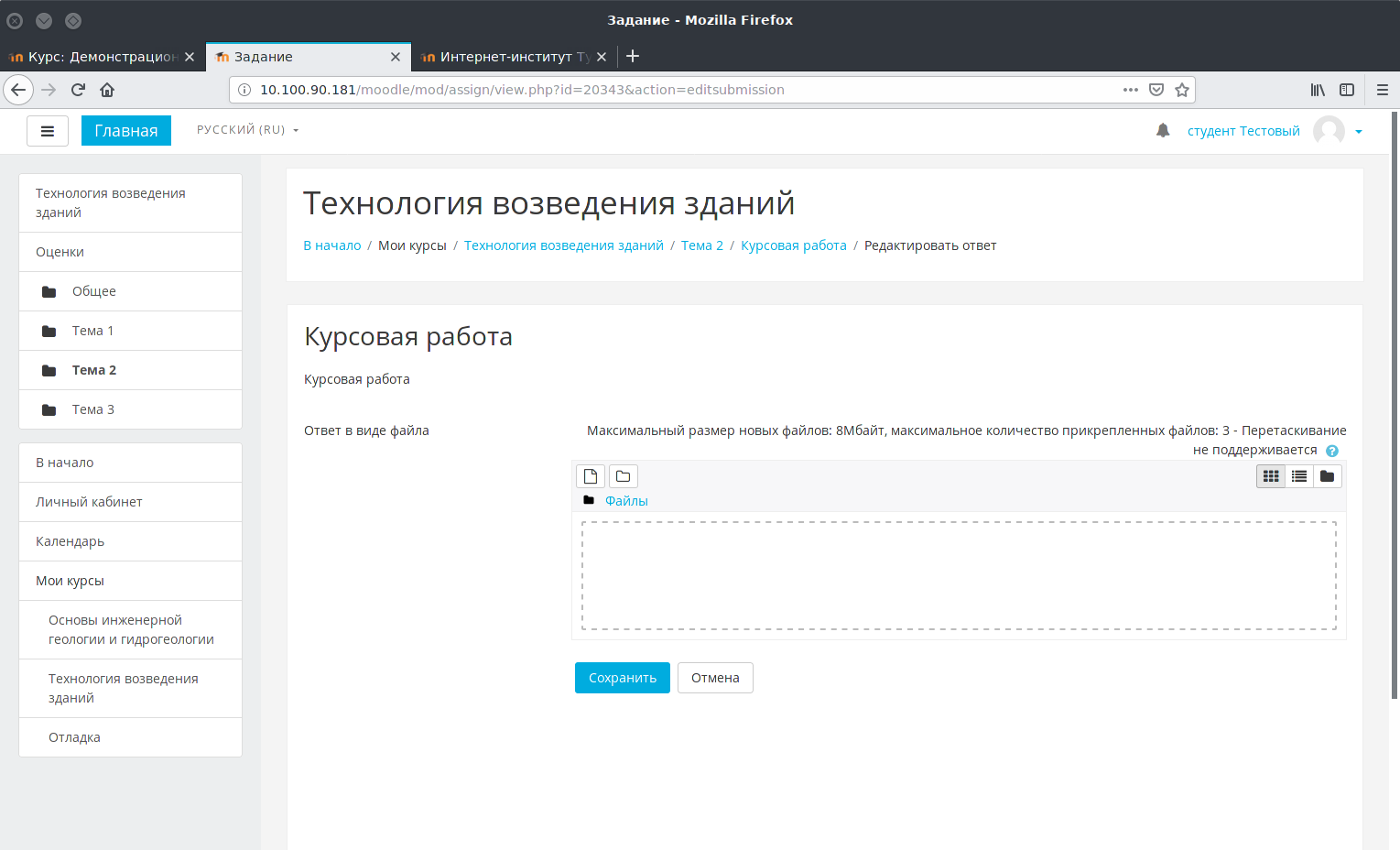Open the РУССКИЙ (RU) language dropdown
1400x850 pixels.
[248, 130]
